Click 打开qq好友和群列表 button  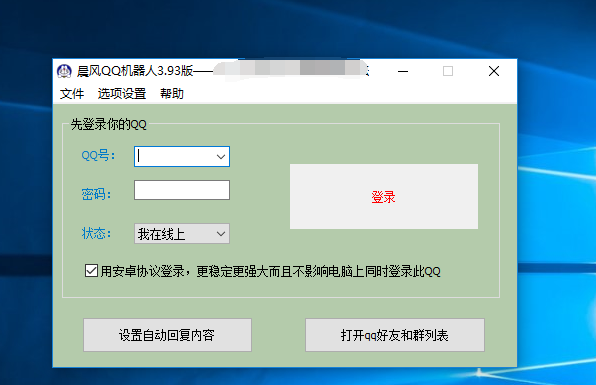(x=395, y=335)
